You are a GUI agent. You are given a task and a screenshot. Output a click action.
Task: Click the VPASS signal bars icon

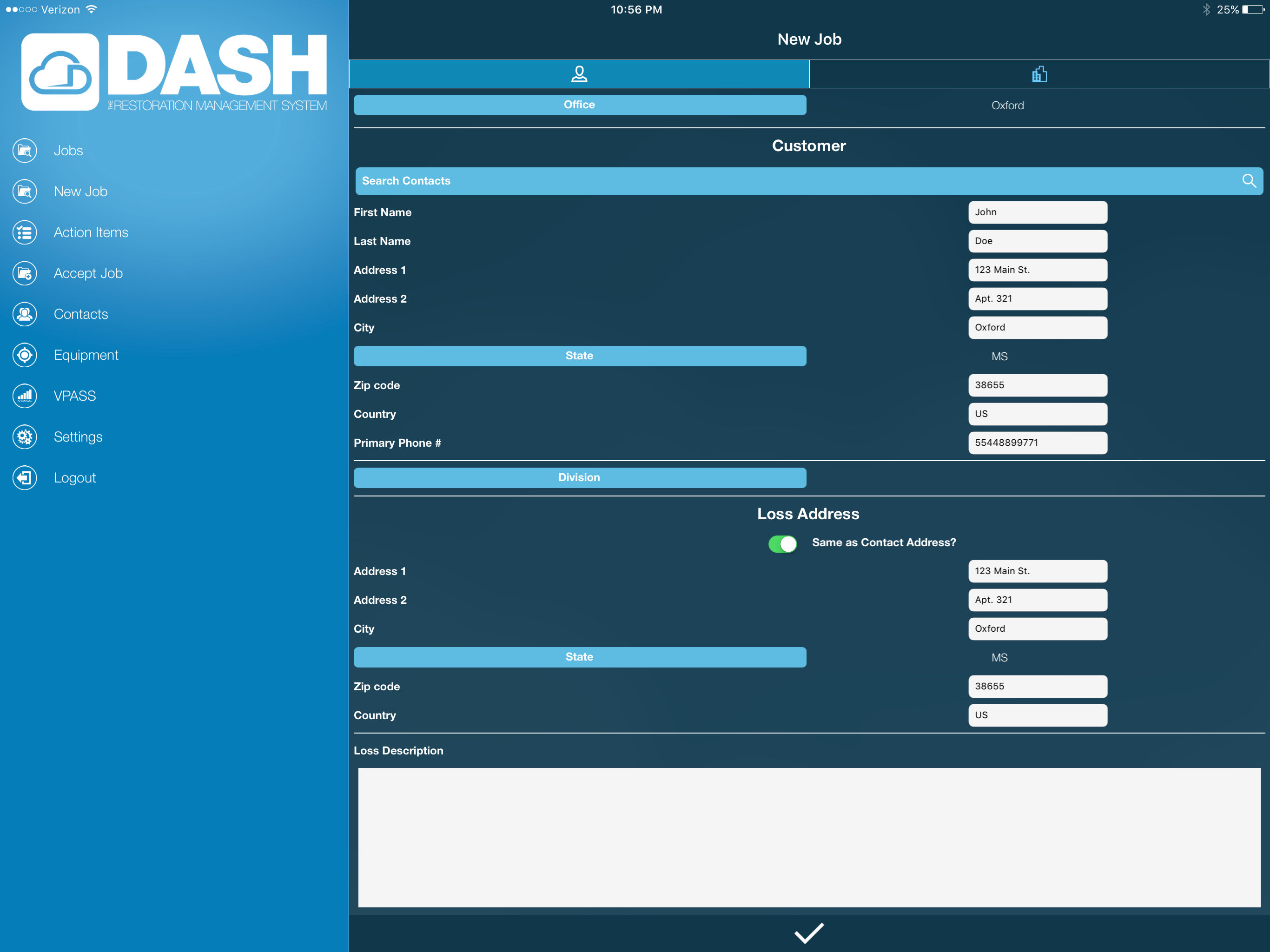click(25, 396)
